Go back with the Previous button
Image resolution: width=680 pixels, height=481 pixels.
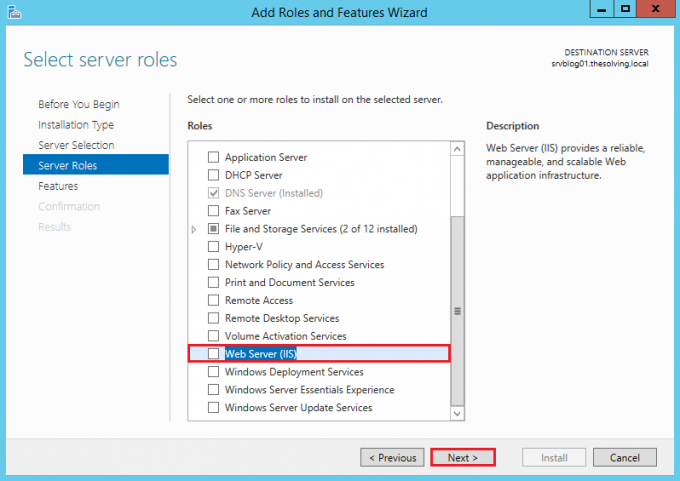coord(392,457)
